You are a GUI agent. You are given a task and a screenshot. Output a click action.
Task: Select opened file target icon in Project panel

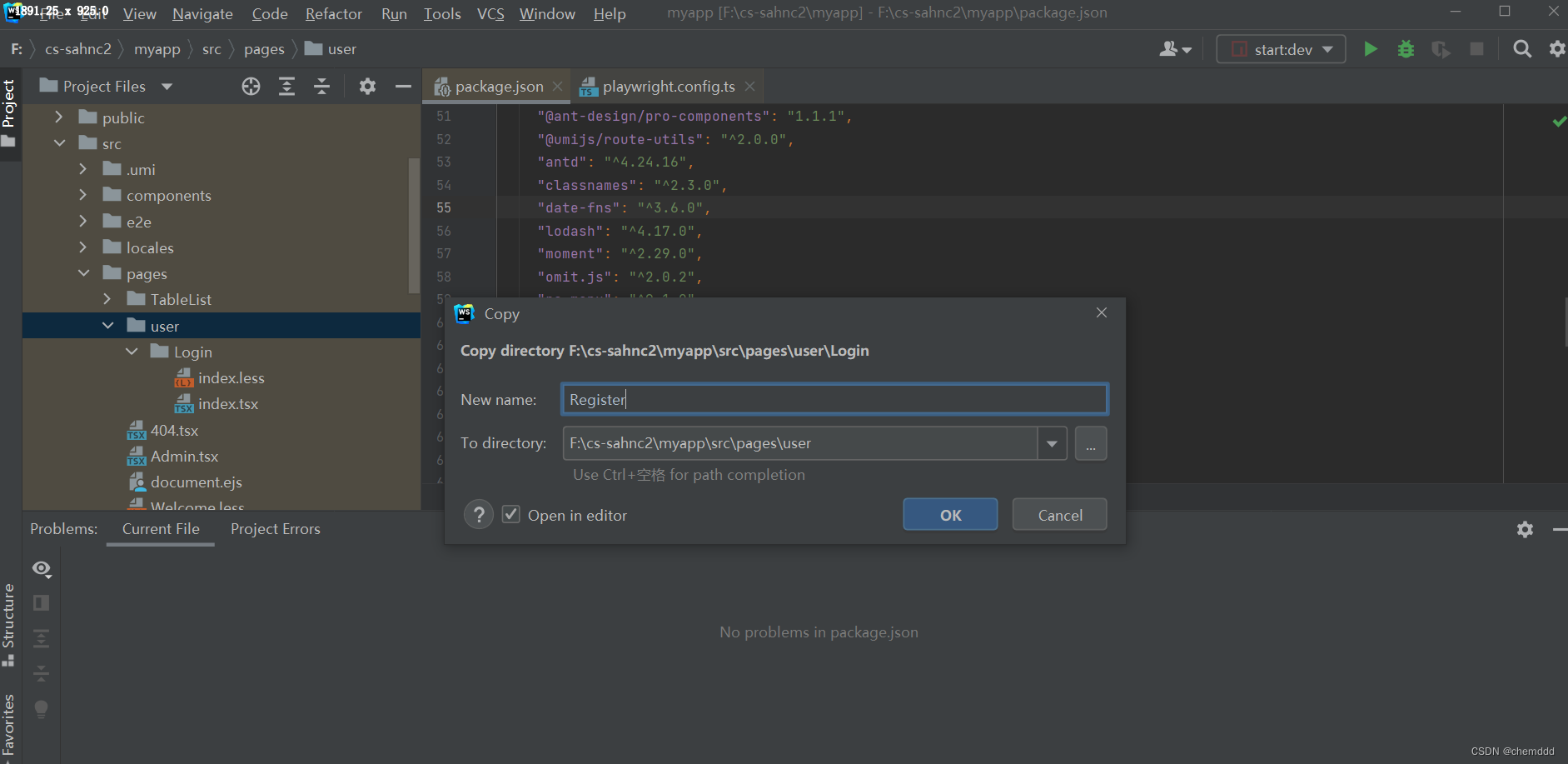click(251, 86)
